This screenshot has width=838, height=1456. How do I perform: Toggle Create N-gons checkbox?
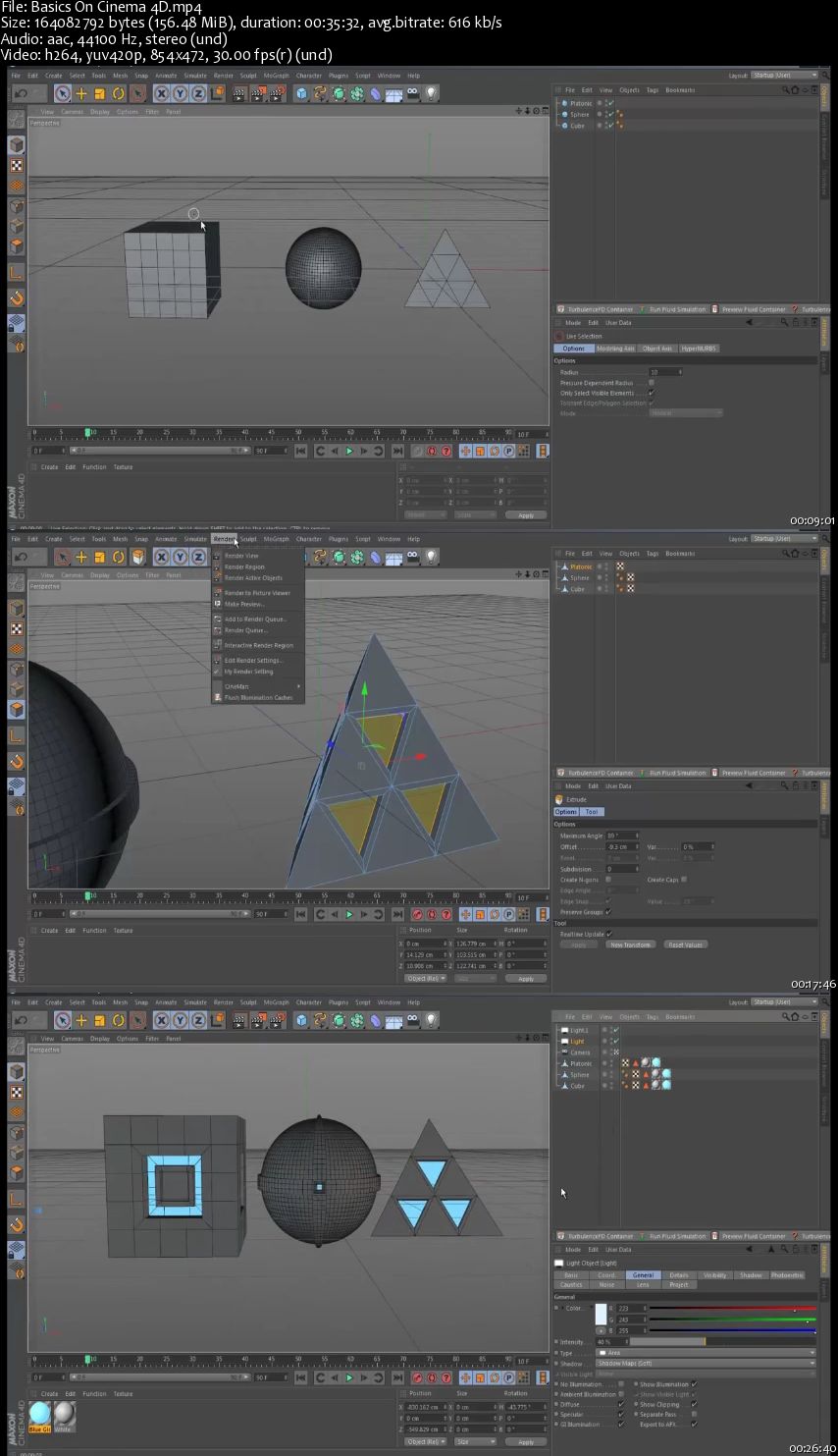608,880
